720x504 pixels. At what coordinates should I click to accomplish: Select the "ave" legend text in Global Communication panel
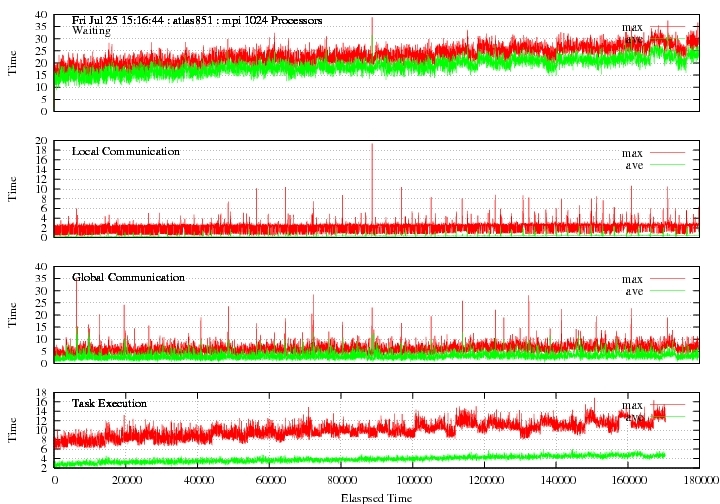pos(634,291)
